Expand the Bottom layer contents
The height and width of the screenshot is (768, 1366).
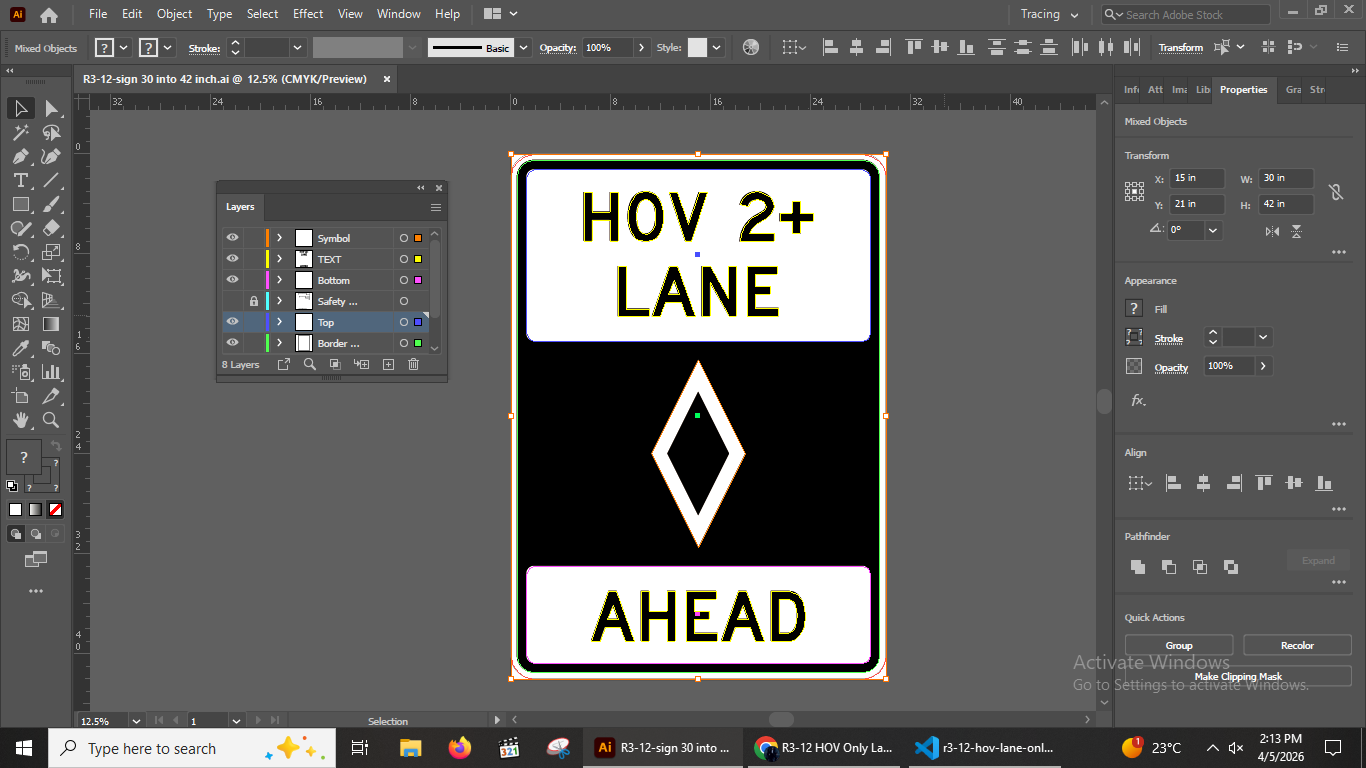click(x=279, y=279)
